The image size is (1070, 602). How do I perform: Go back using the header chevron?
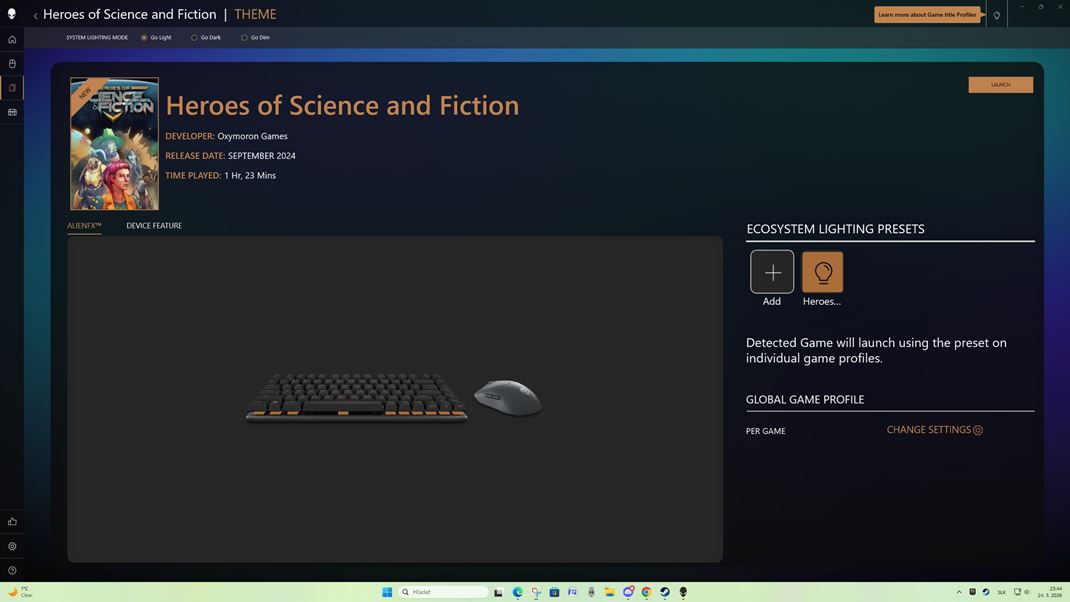(x=35, y=15)
